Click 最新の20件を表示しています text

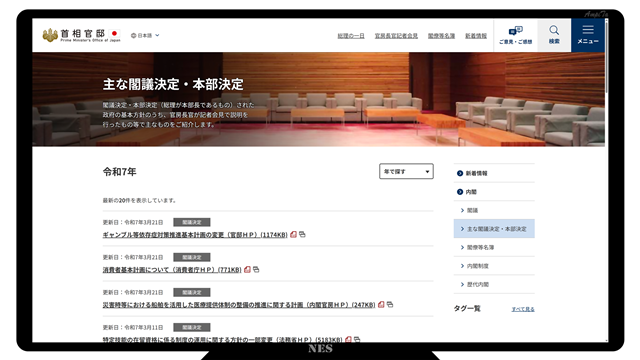click(x=139, y=200)
